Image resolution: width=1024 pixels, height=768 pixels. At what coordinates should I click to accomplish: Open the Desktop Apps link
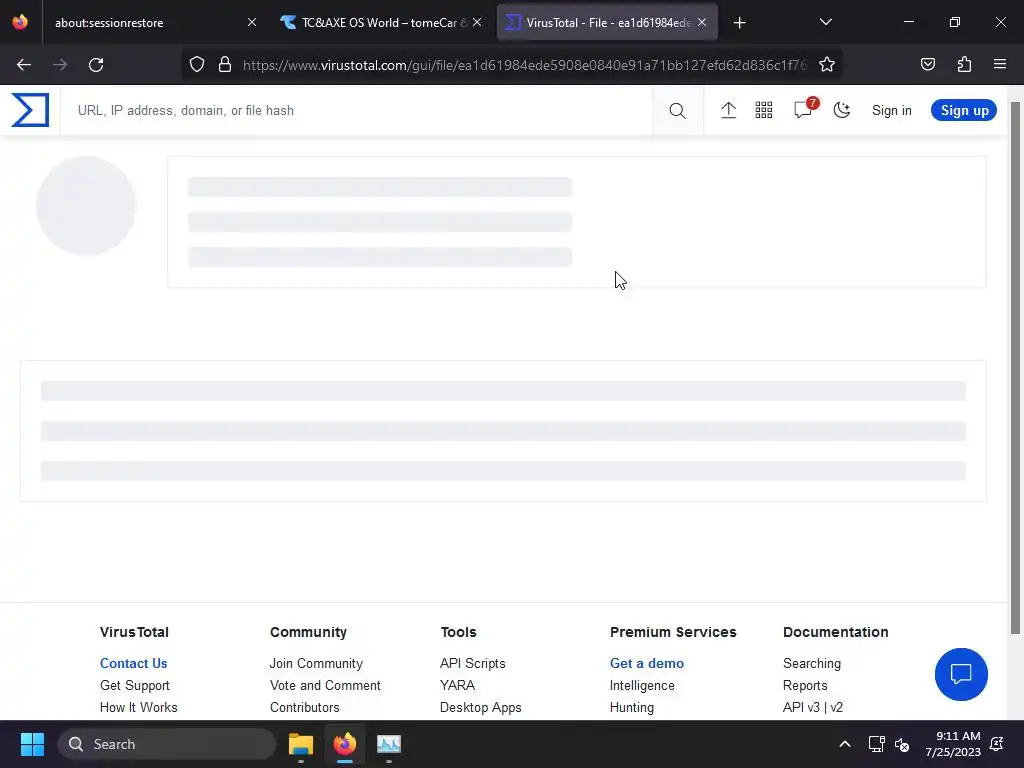pos(481,707)
